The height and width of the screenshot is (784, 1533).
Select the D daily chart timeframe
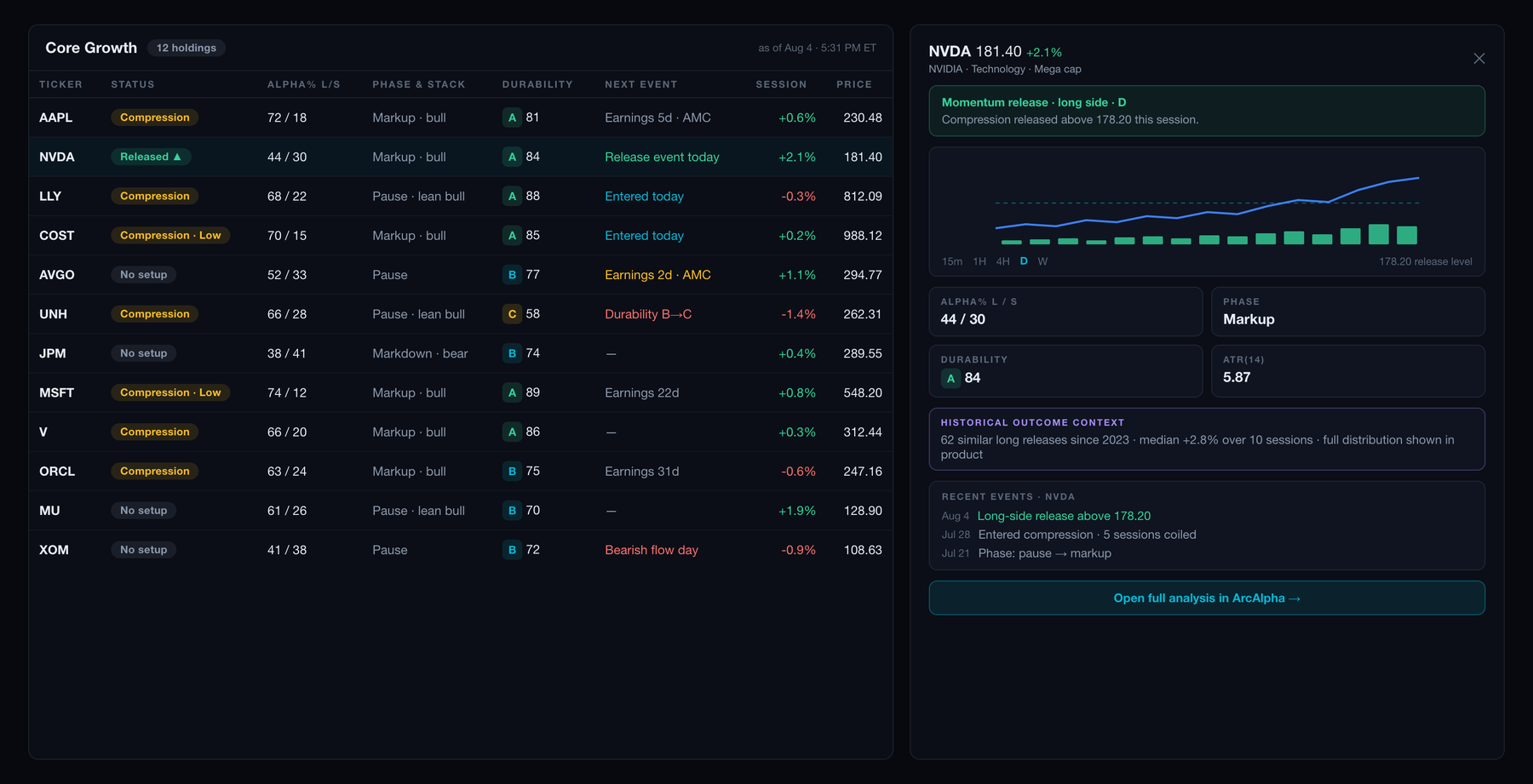point(1024,261)
